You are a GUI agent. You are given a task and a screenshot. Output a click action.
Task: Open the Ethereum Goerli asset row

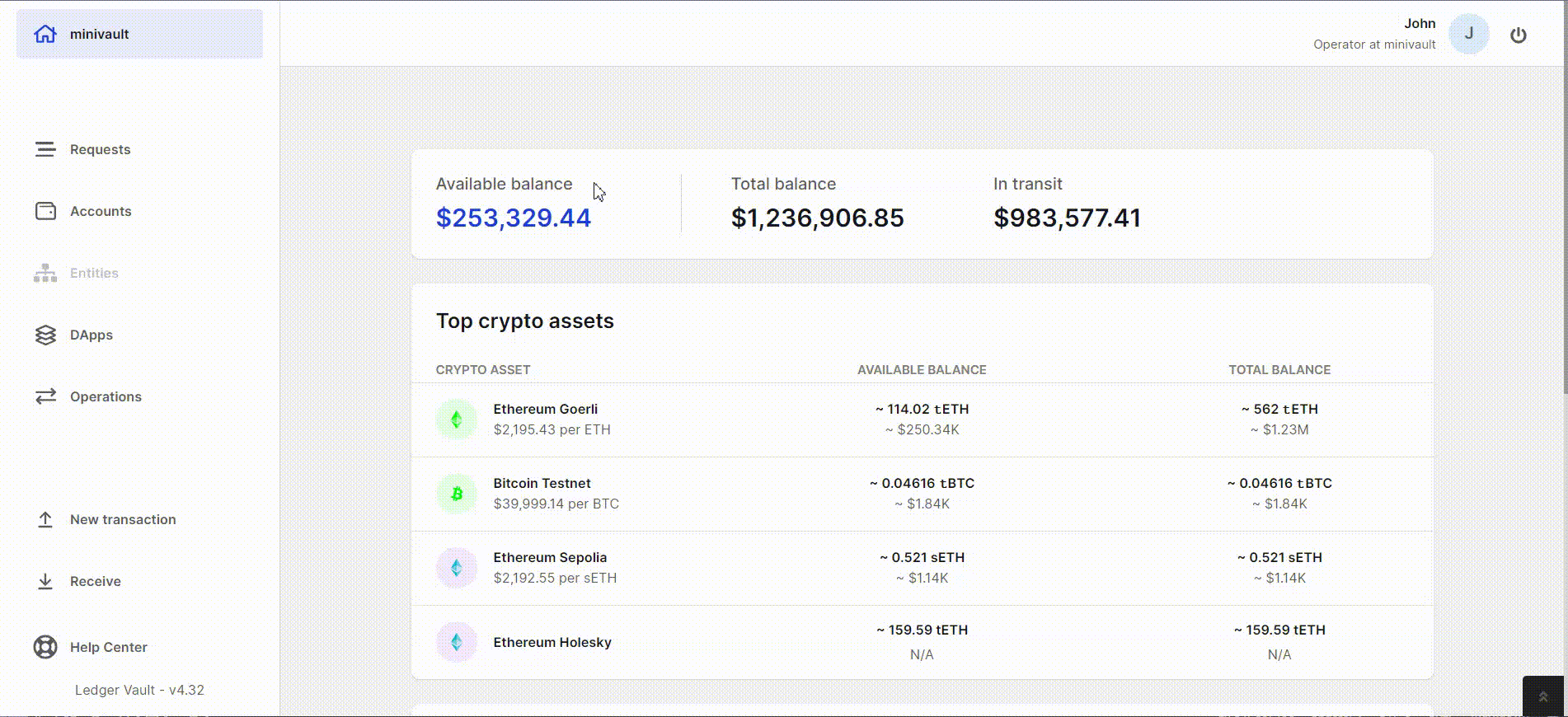[x=921, y=419]
